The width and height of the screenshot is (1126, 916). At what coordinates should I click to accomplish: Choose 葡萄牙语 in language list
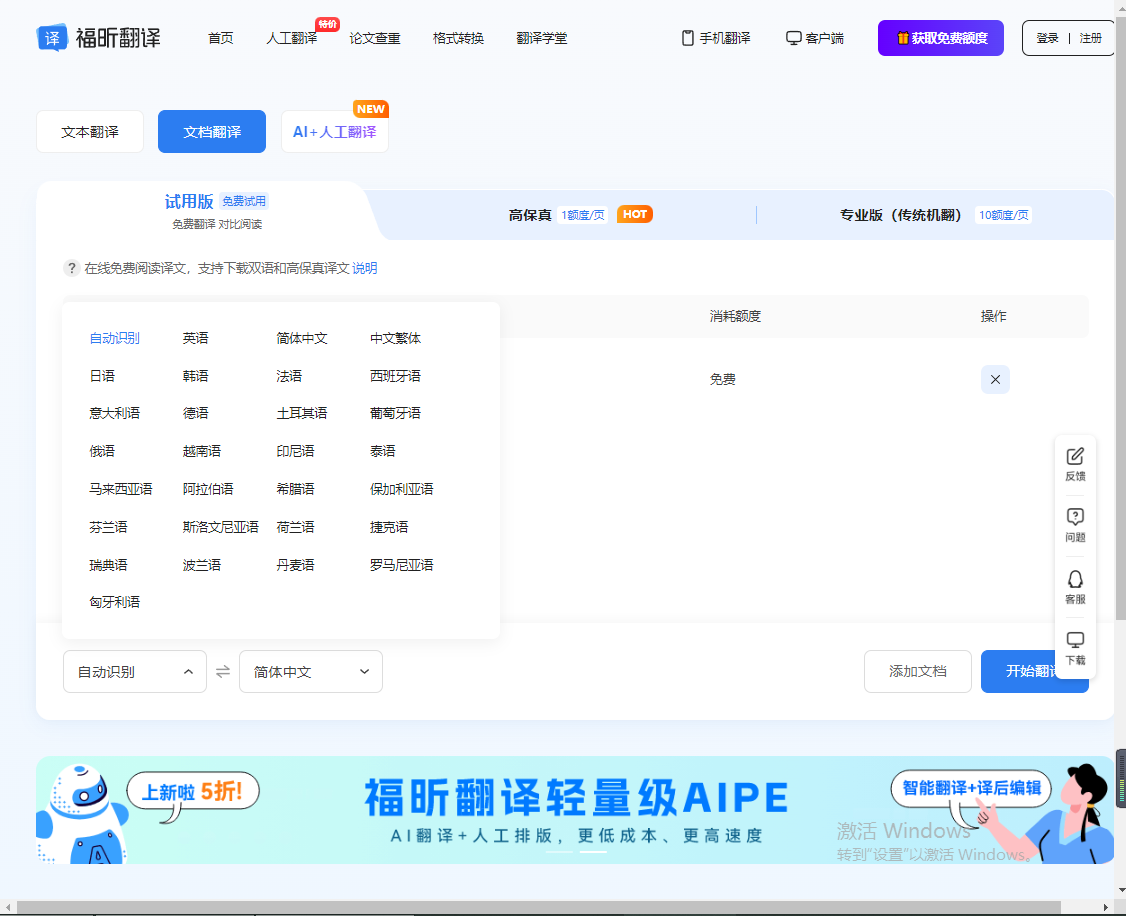(395, 413)
